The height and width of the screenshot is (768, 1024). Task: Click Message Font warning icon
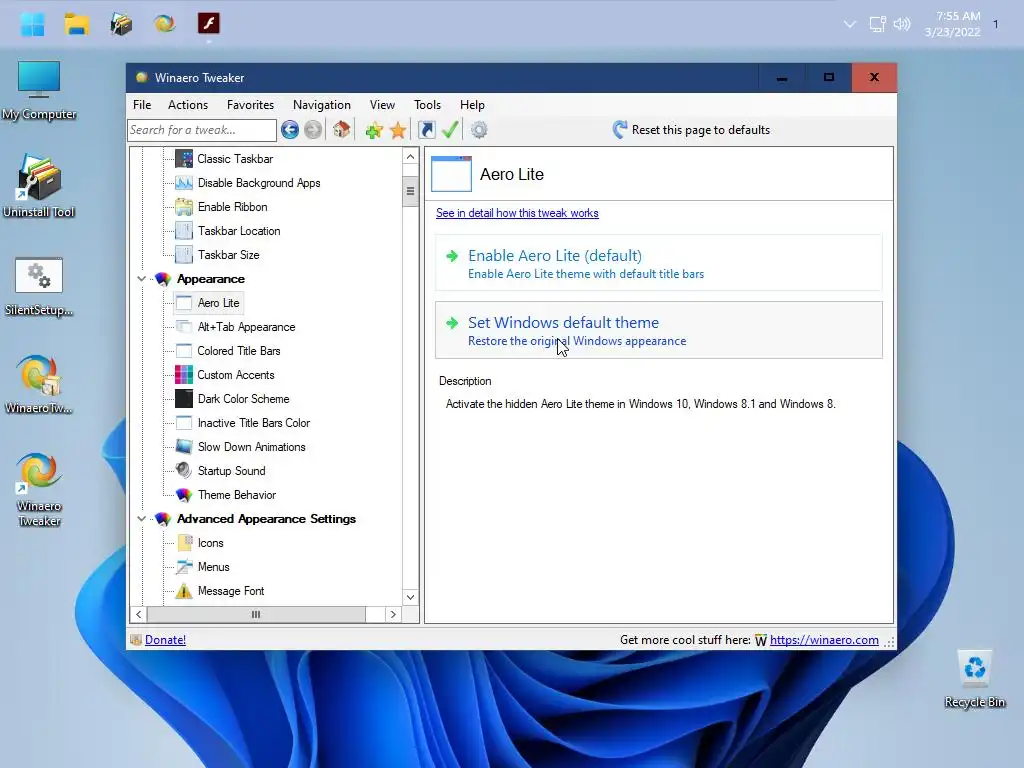[184, 591]
